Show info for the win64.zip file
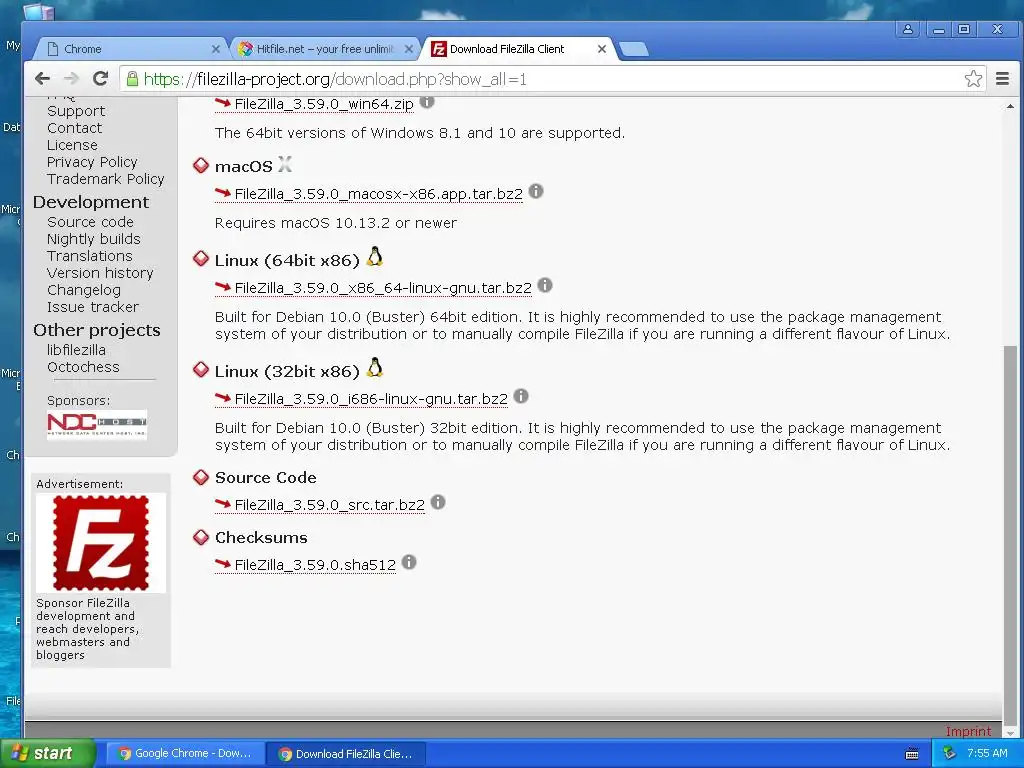The height and width of the screenshot is (768, 1024). click(x=427, y=102)
